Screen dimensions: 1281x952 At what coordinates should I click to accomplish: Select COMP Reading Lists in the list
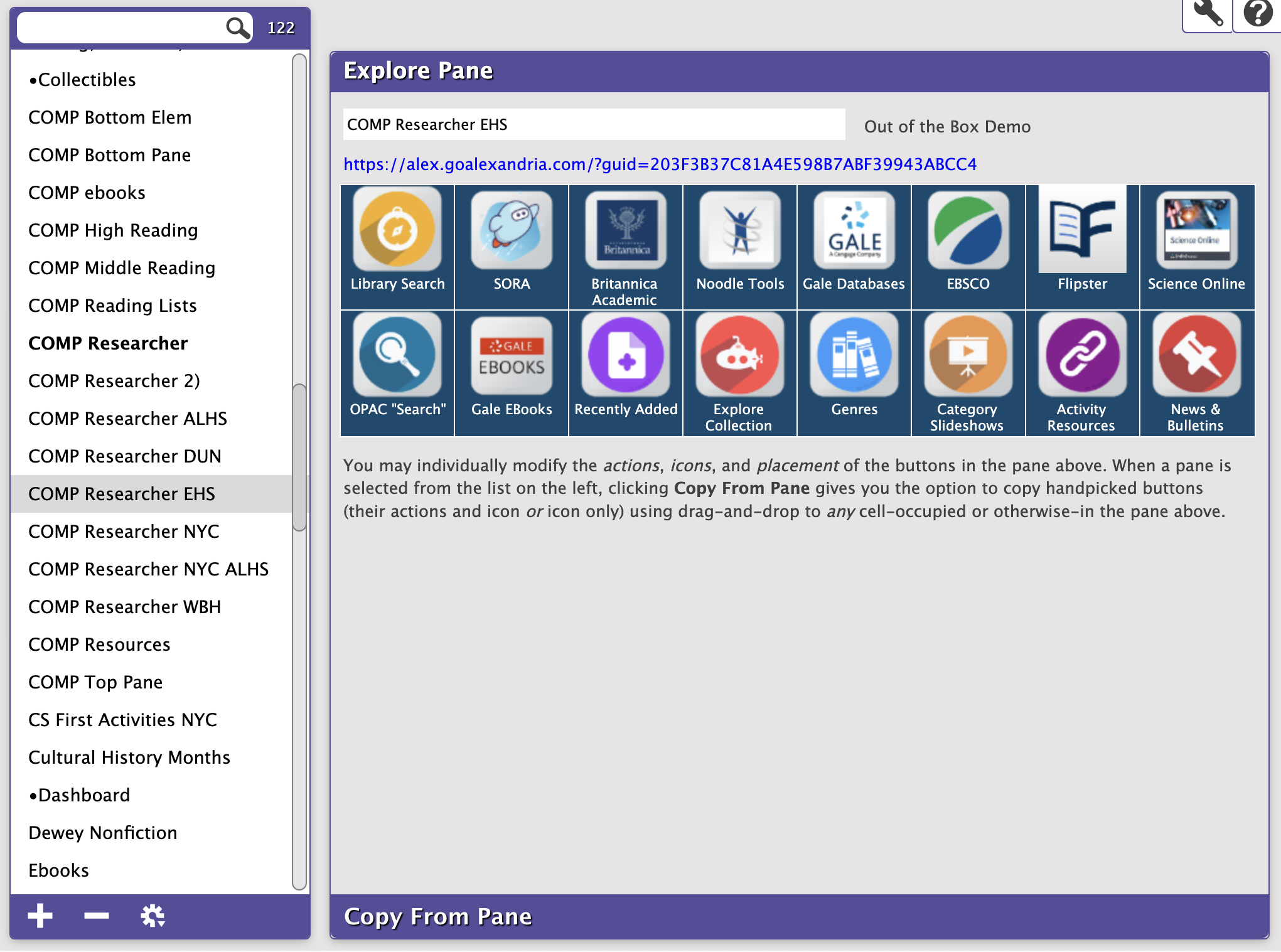click(151, 306)
